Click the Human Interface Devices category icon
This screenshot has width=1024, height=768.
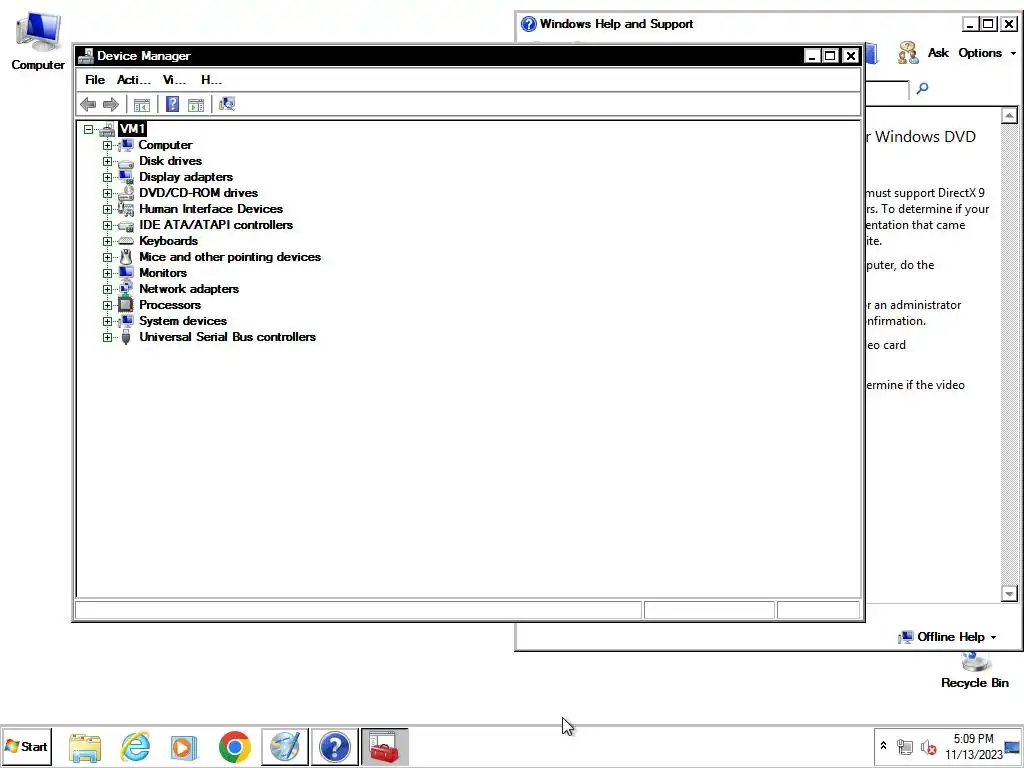click(126, 209)
